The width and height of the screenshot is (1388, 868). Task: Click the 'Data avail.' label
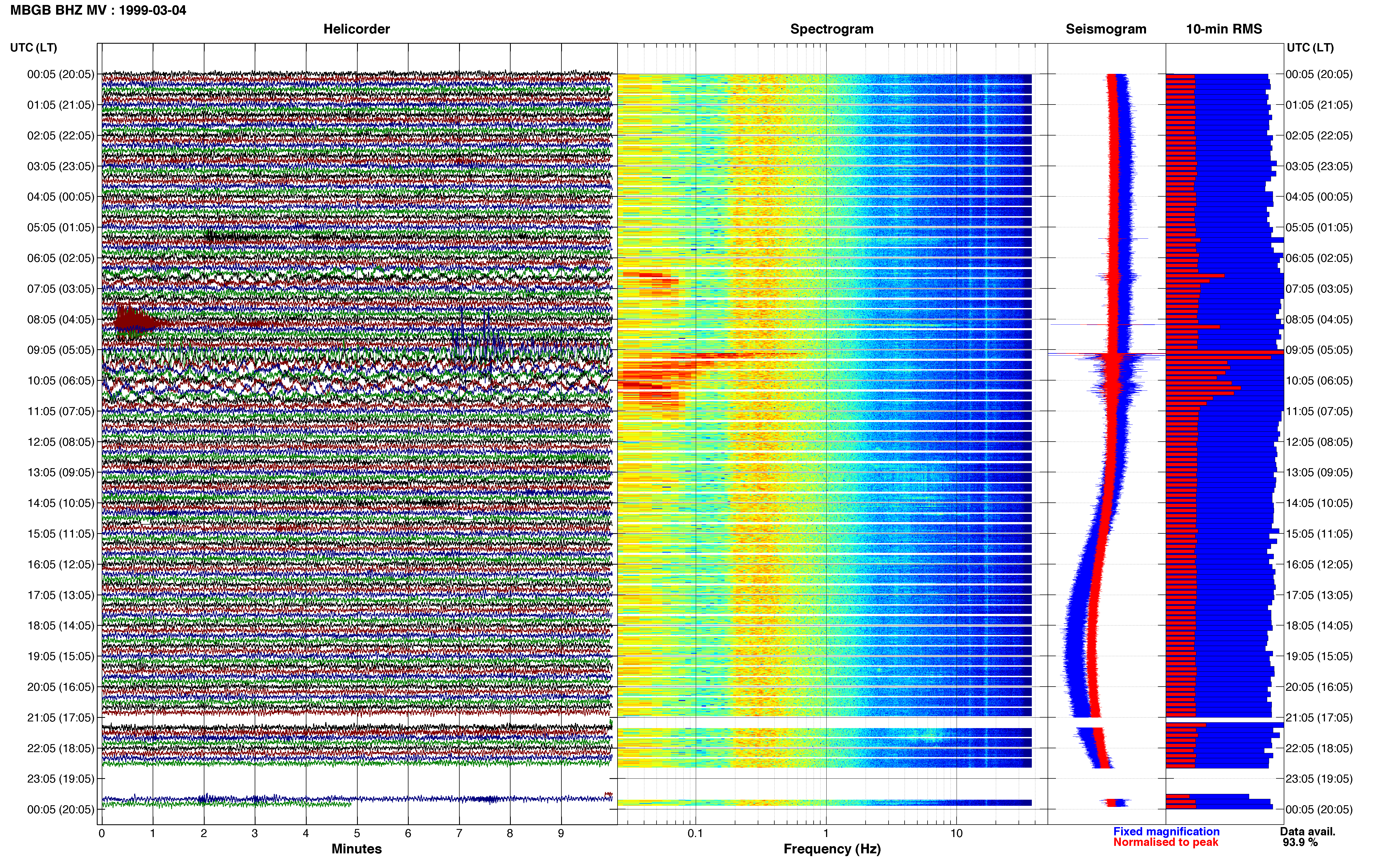[x=1308, y=831]
